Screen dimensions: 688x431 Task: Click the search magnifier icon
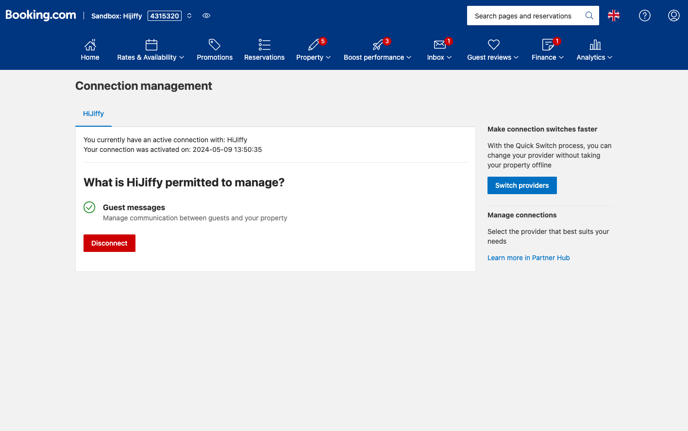click(589, 16)
